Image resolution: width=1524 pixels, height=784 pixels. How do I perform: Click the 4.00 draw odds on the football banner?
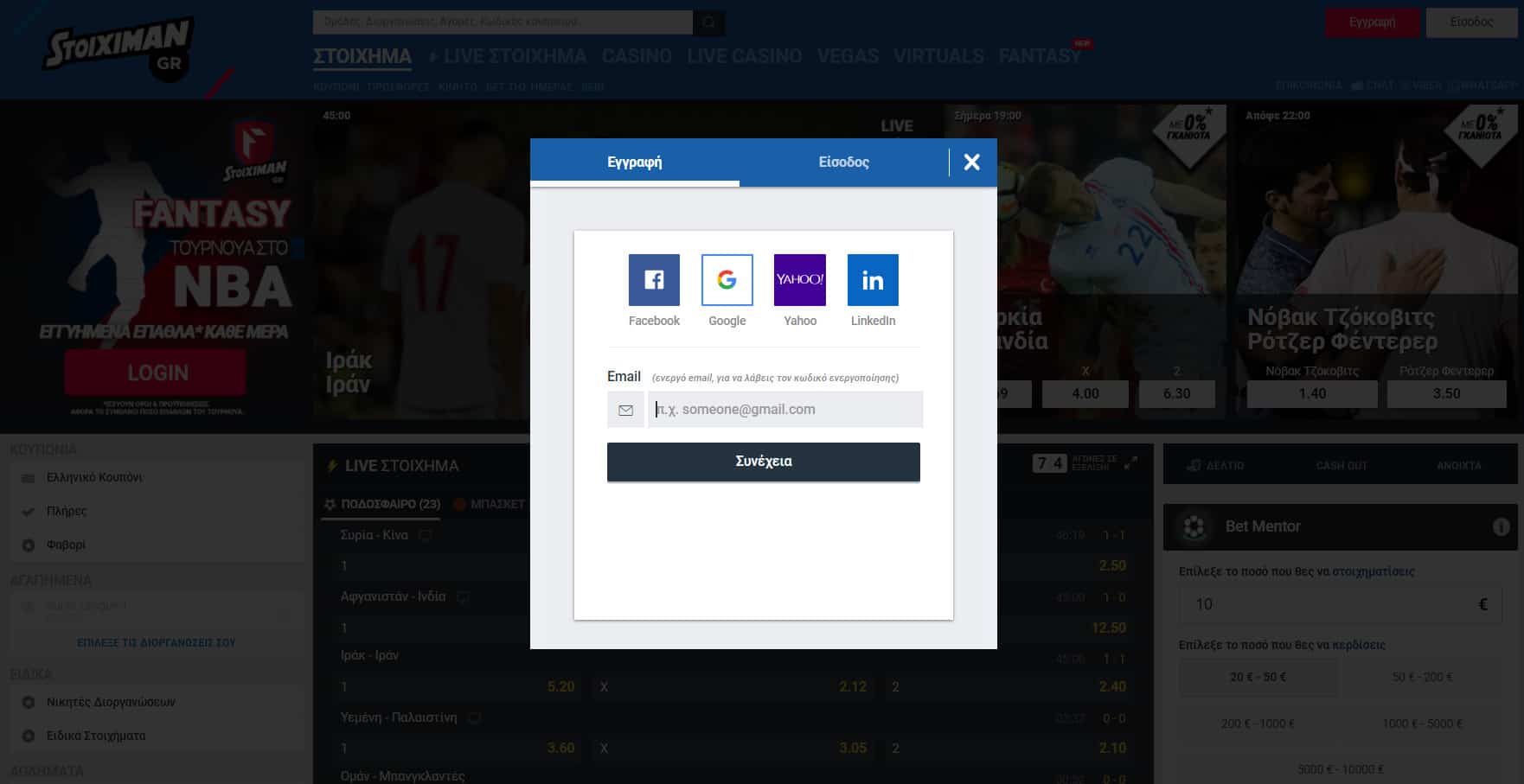1085,394
